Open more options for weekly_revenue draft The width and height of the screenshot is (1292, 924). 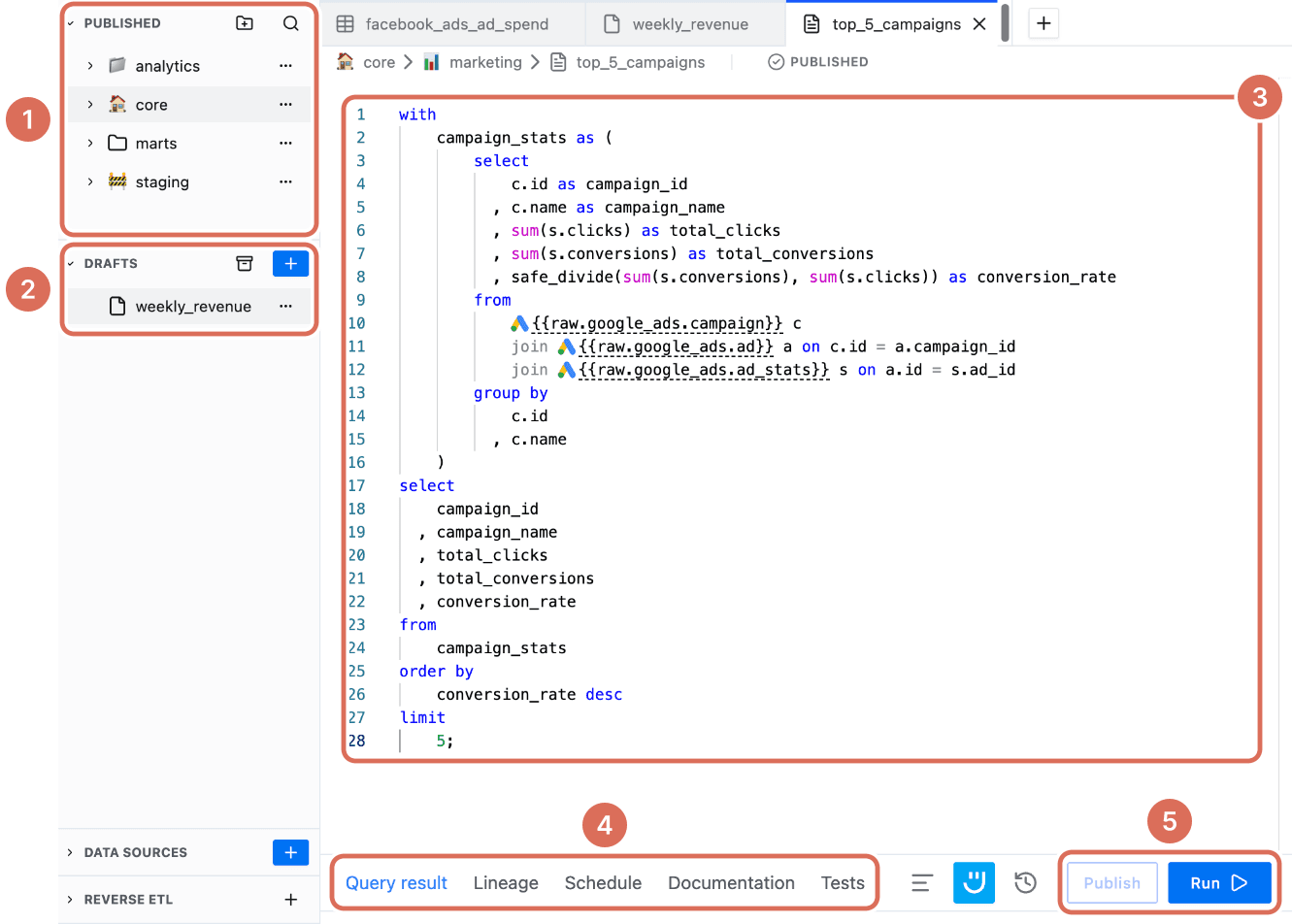pos(285,307)
